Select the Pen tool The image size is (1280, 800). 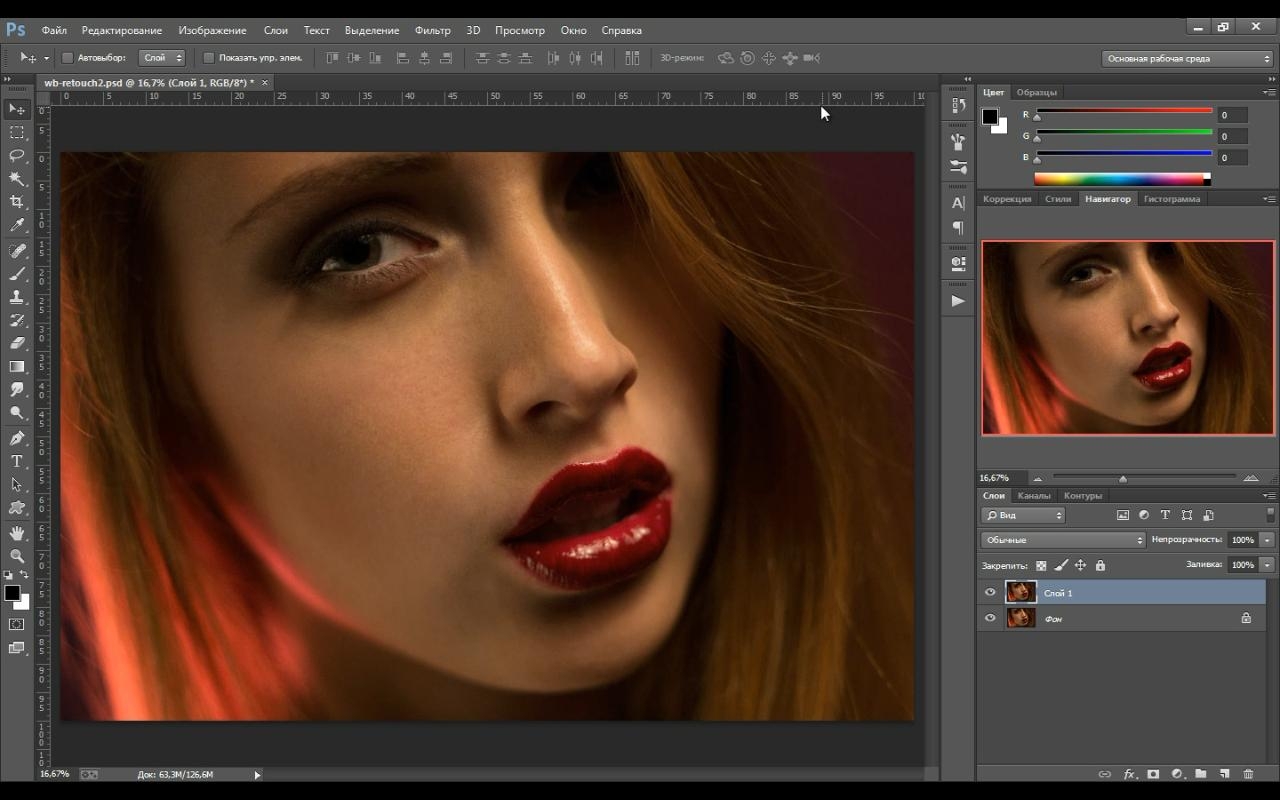point(17,438)
